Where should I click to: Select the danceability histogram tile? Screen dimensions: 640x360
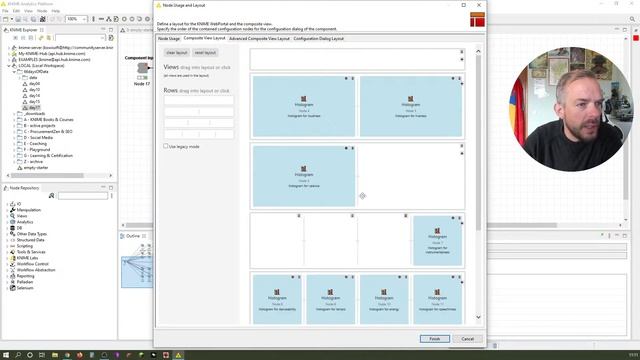[x=277, y=300]
